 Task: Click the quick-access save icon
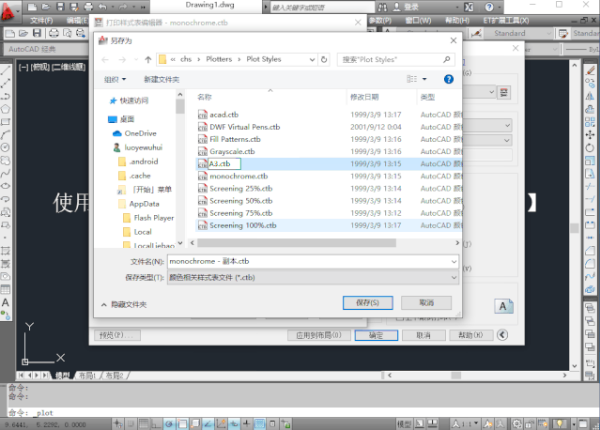60,7
